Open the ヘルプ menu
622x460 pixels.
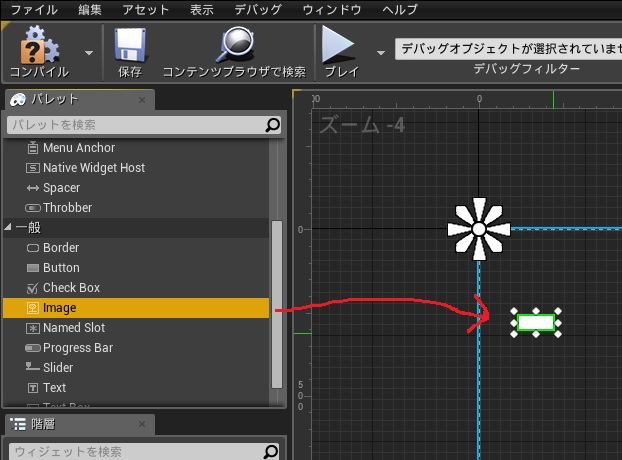400,10
